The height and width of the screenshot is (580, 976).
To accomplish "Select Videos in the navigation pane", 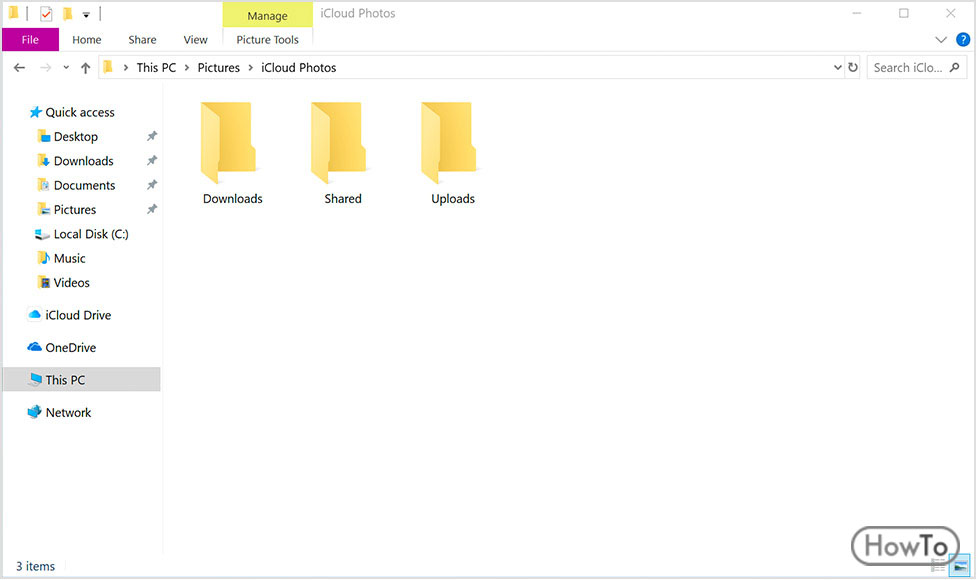I will tap(63, 283).
